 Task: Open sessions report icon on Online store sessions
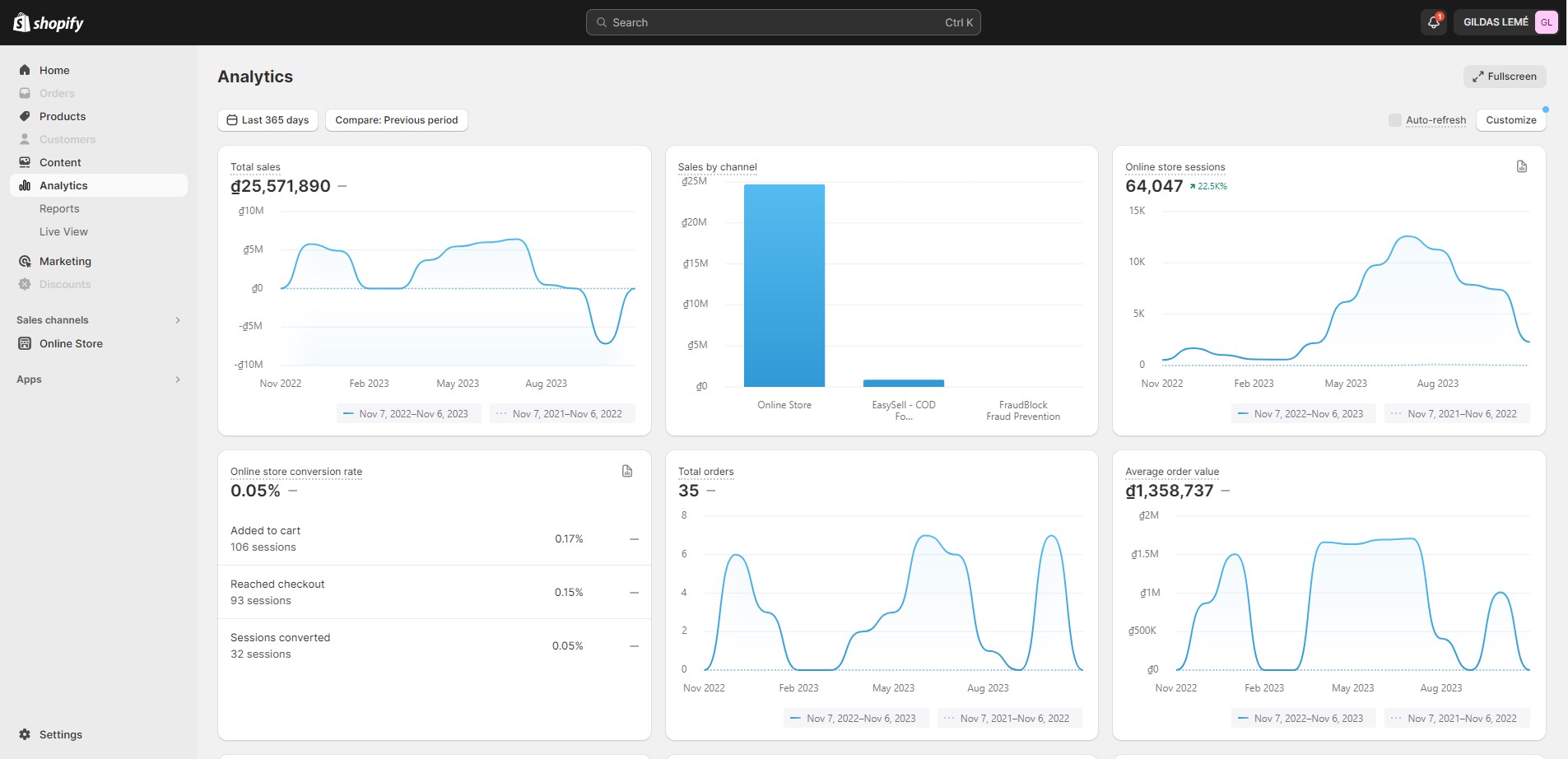1521,167
